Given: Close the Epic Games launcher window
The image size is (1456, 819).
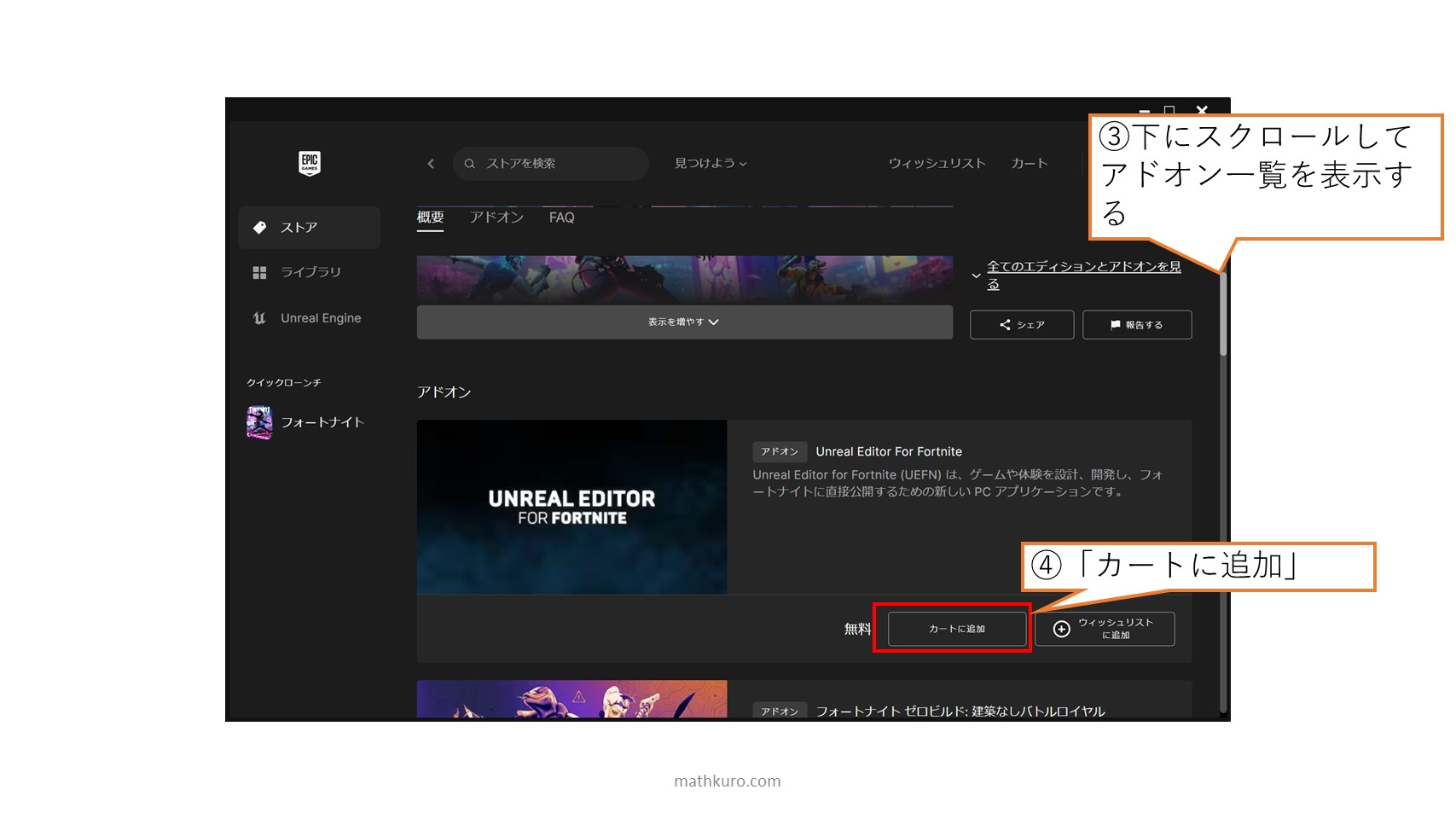Looking at the screenshot, I should click(x=1202, y=110).
